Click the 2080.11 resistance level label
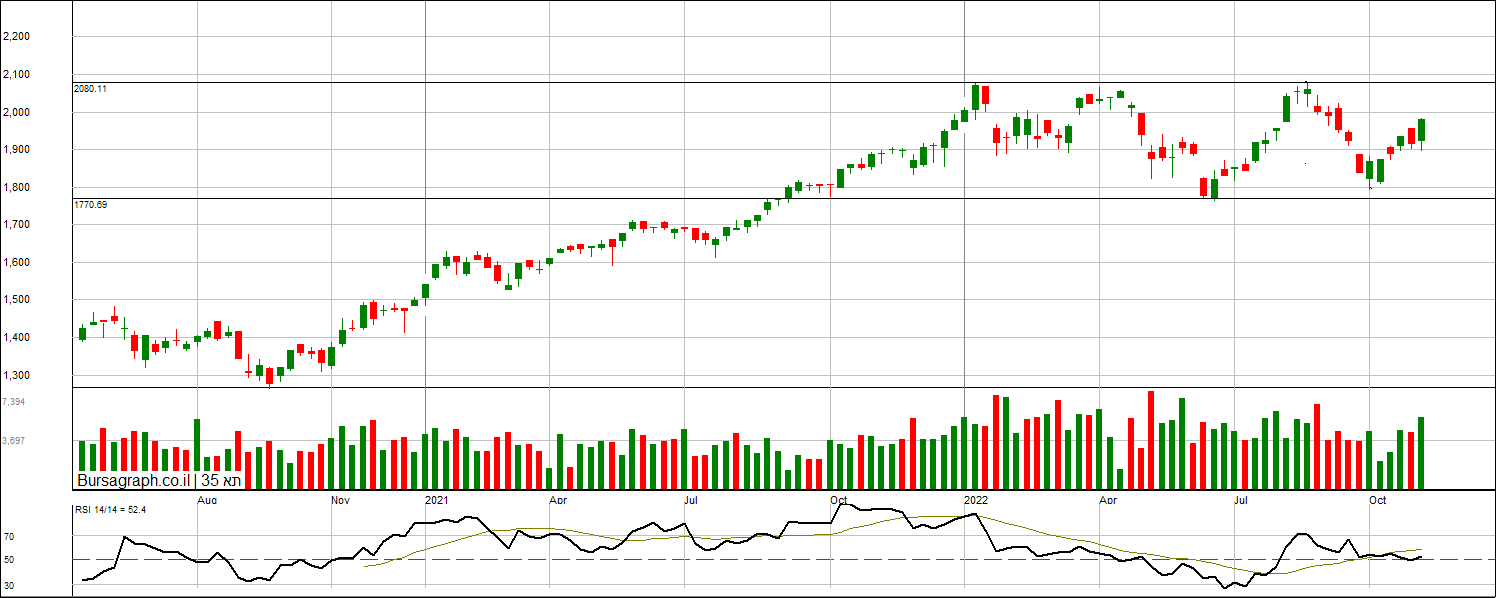1496x598 pixels. [x=91, y=89]
